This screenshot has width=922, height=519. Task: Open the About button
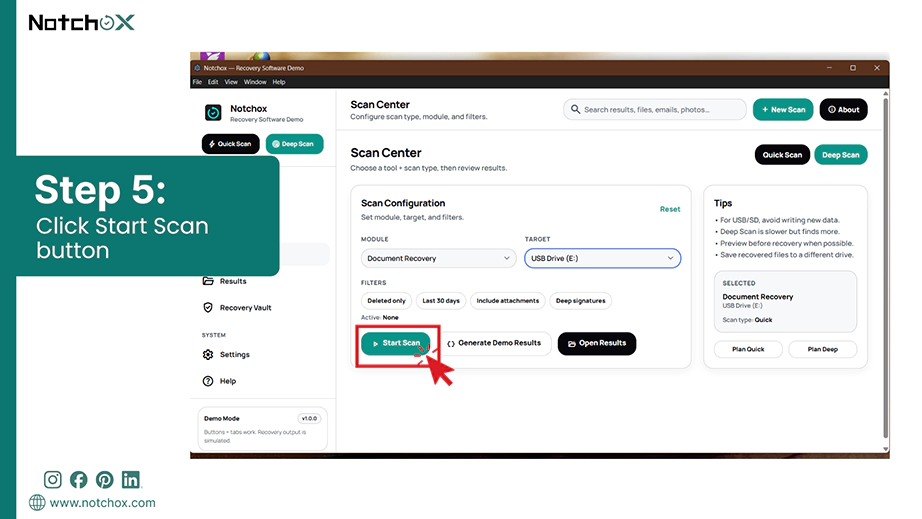843,109
